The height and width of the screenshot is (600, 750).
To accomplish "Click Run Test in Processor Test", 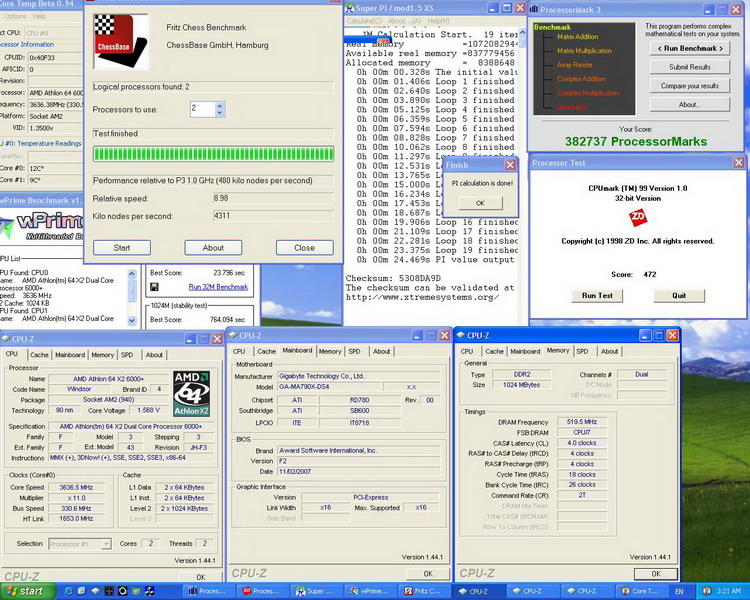I will pyautogui.click(x=597, y=296).
